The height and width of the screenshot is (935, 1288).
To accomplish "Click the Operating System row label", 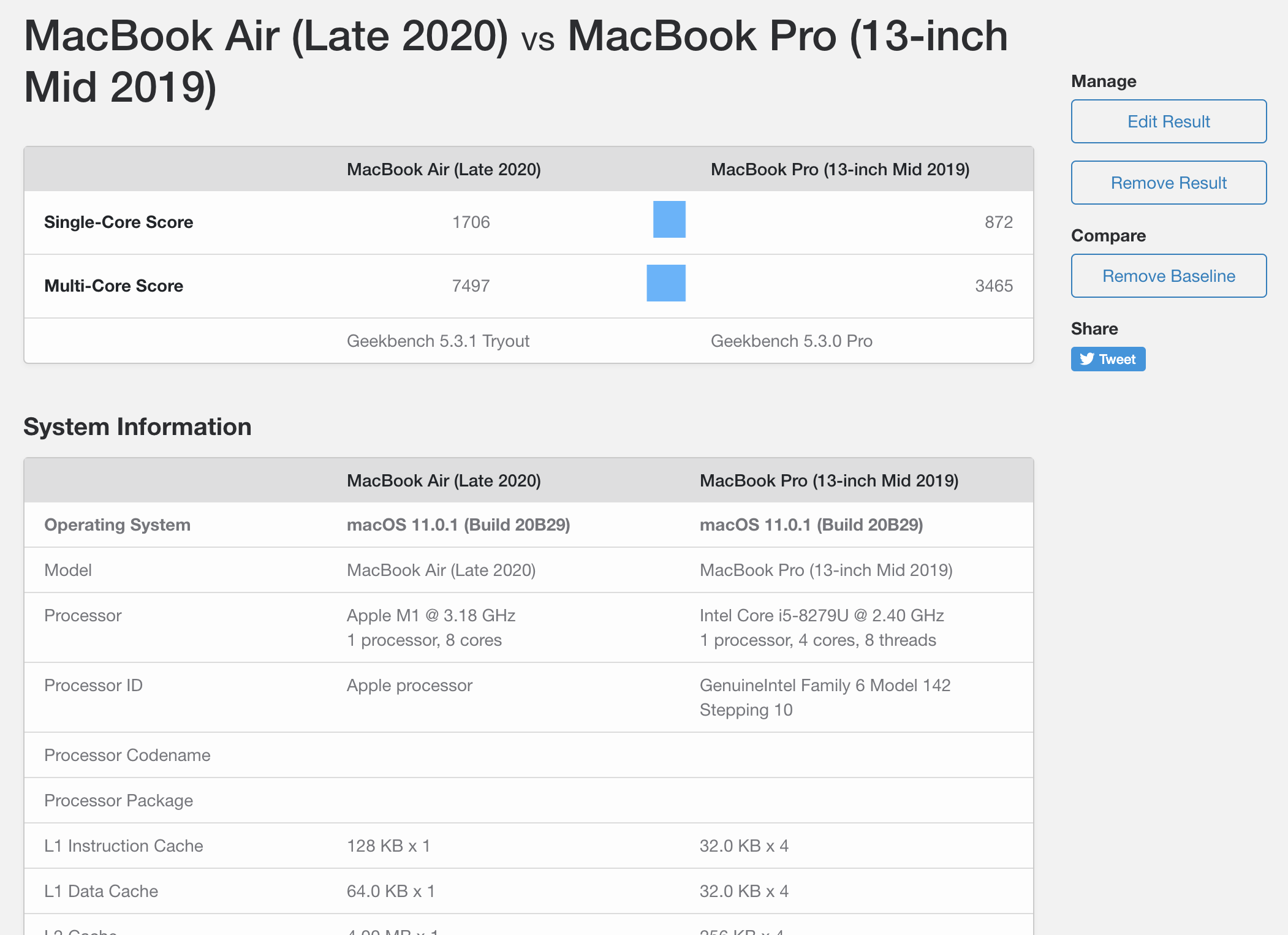I will [x=117, y=525].
